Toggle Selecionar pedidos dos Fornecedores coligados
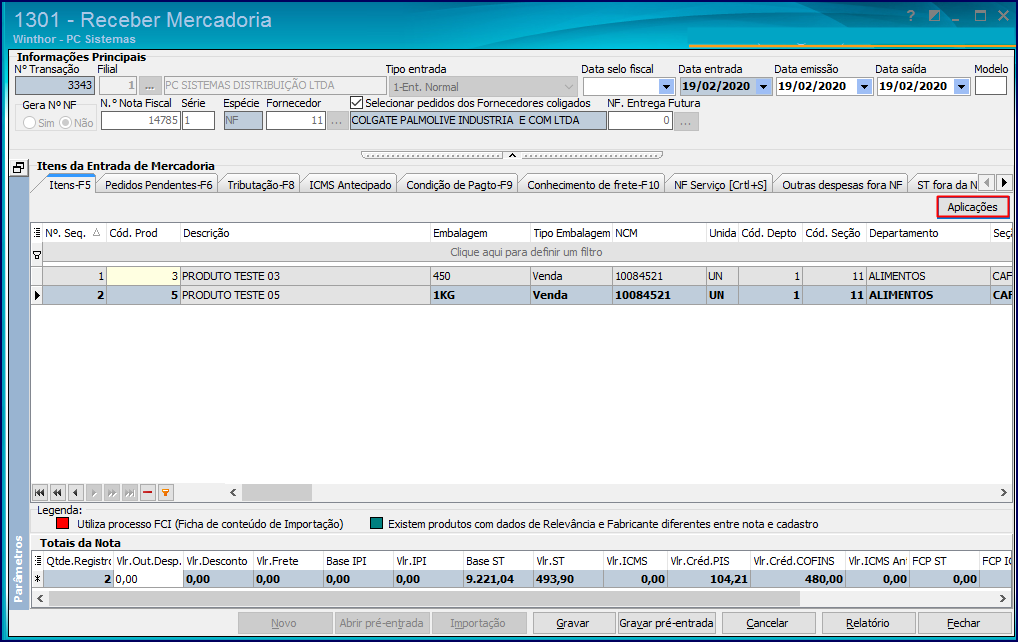Screen dimensions: 1018x642 [356, 103]
